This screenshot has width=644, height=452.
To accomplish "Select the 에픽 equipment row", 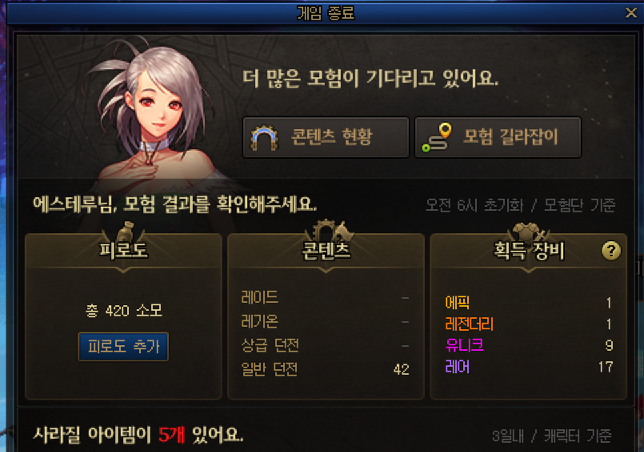I will point(529,303).
